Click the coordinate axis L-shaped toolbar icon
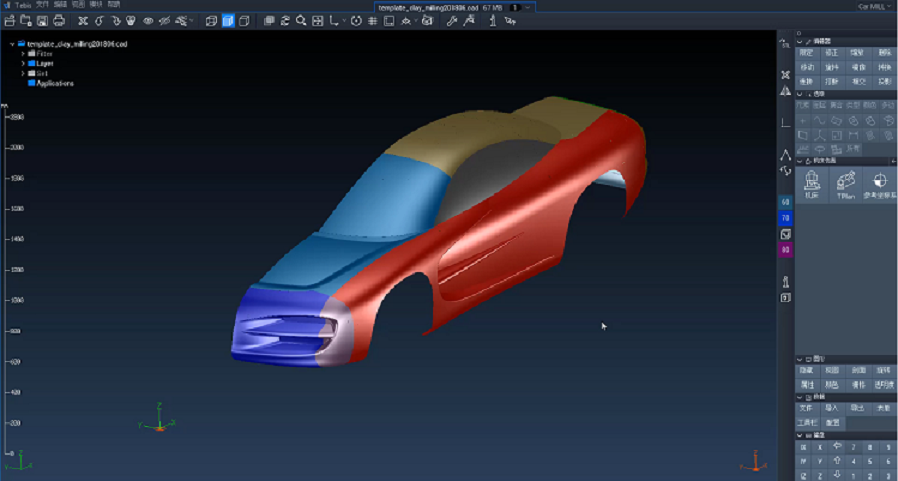Screen dimensions: 898x481 coord(334,21)
